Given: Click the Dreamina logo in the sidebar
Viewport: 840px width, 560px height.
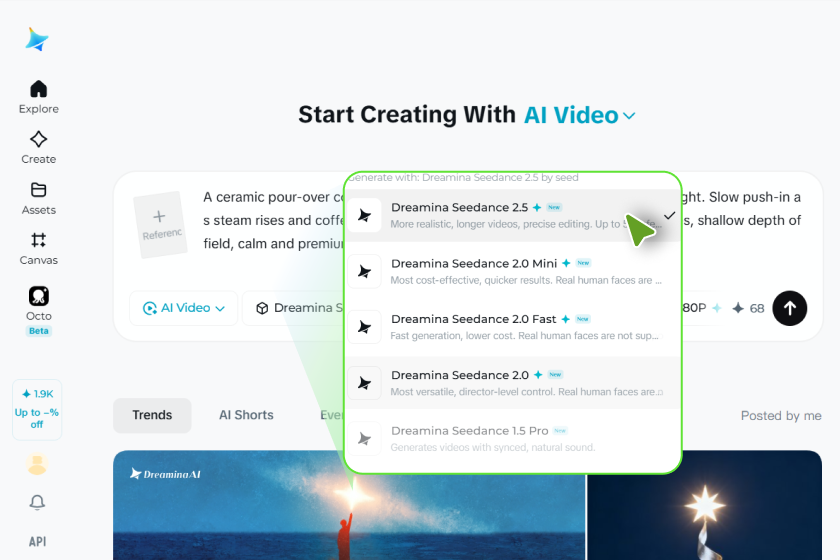Looking at the screenshot, I should 37,39.
